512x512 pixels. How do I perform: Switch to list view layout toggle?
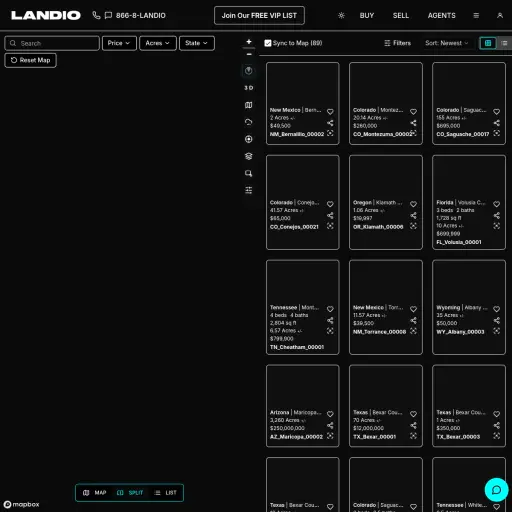point(504,43)
